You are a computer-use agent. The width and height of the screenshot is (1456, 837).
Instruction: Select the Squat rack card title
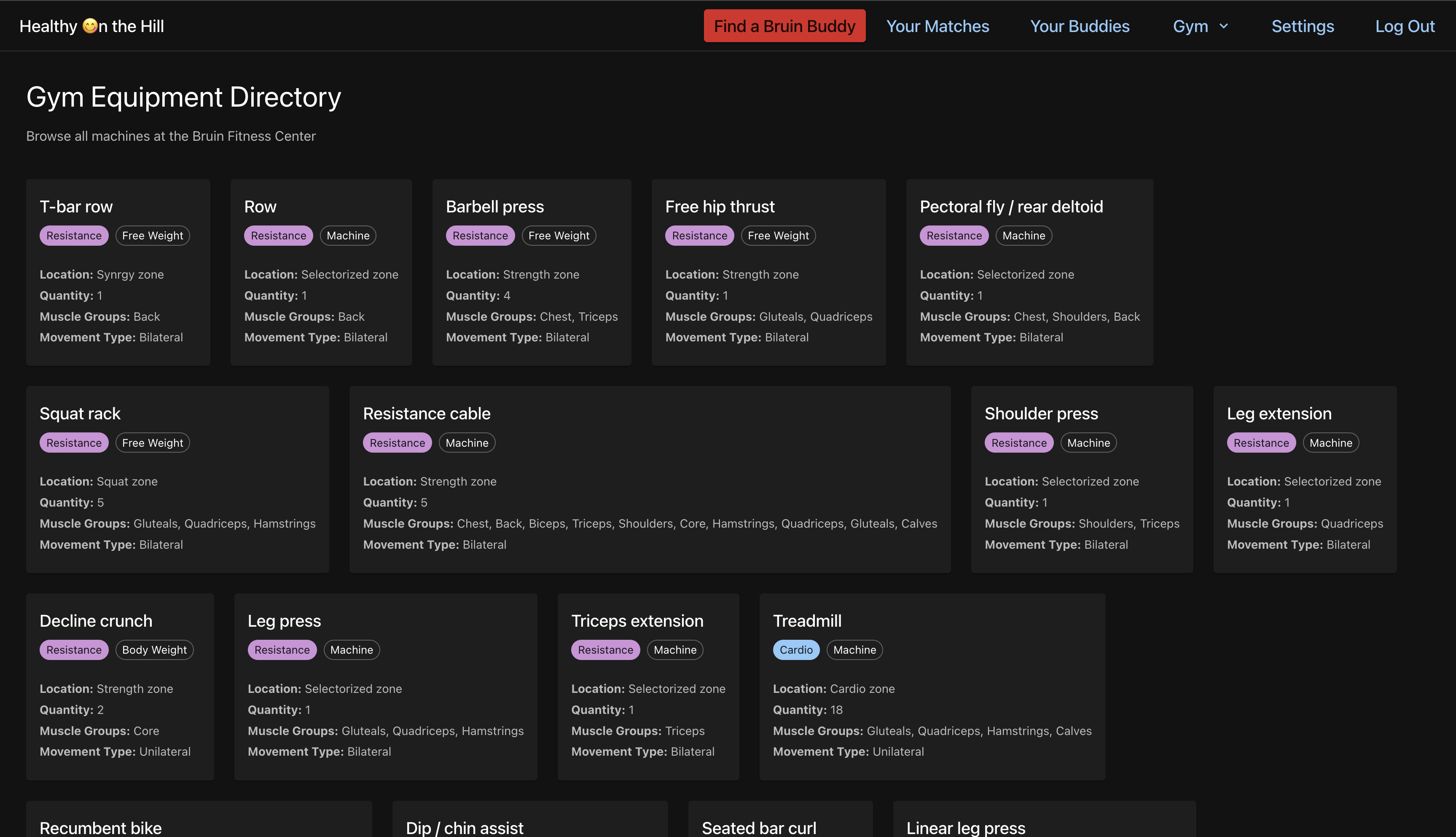pos(80,413)
